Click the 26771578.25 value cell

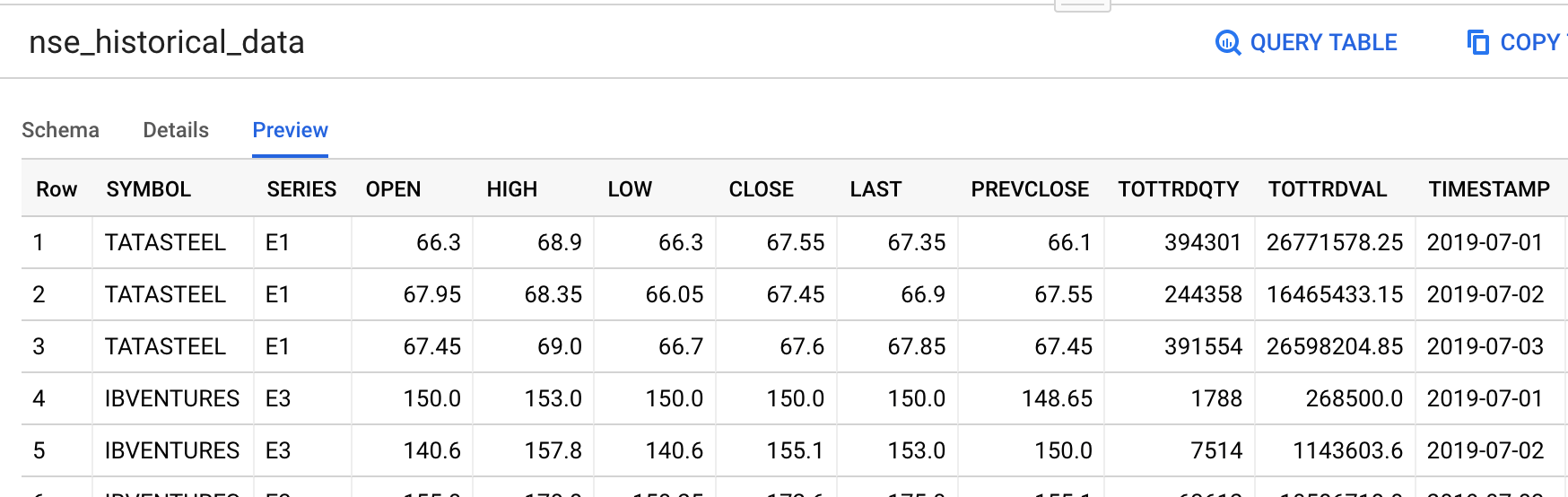tap(1334, 242)
